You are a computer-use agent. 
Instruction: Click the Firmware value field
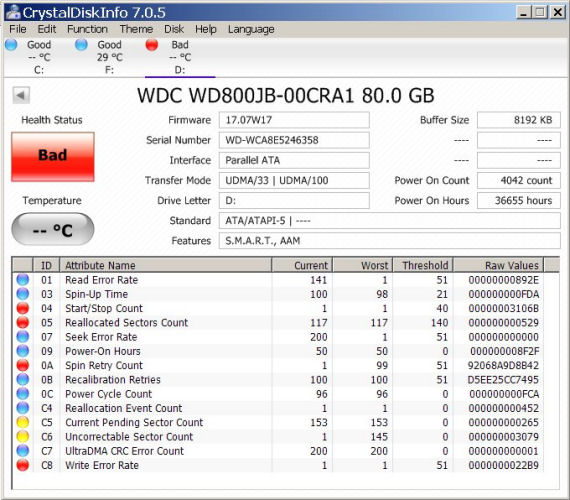coord(294,120)
